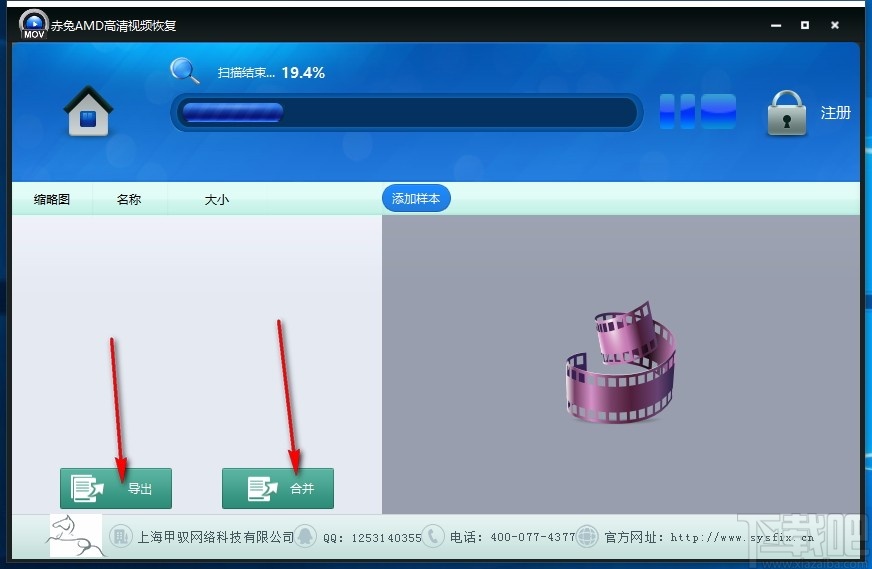Close the video recovery window
Image resolution: width=872 pixels, height=569 pixels.
[x=835, y=25]
